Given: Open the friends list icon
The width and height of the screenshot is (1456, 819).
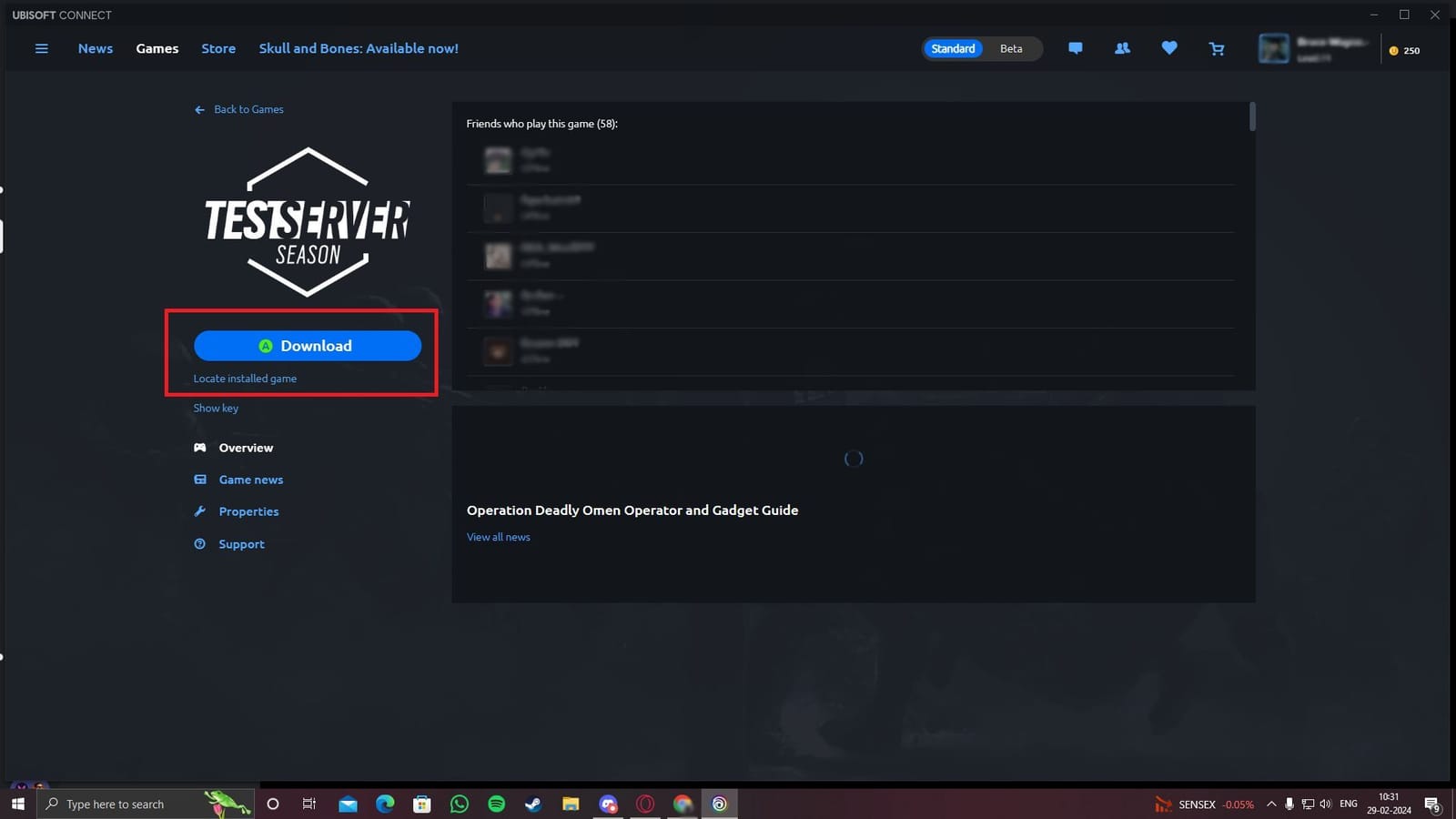Looking at the screenshot, I should (x=1122, y=49).
